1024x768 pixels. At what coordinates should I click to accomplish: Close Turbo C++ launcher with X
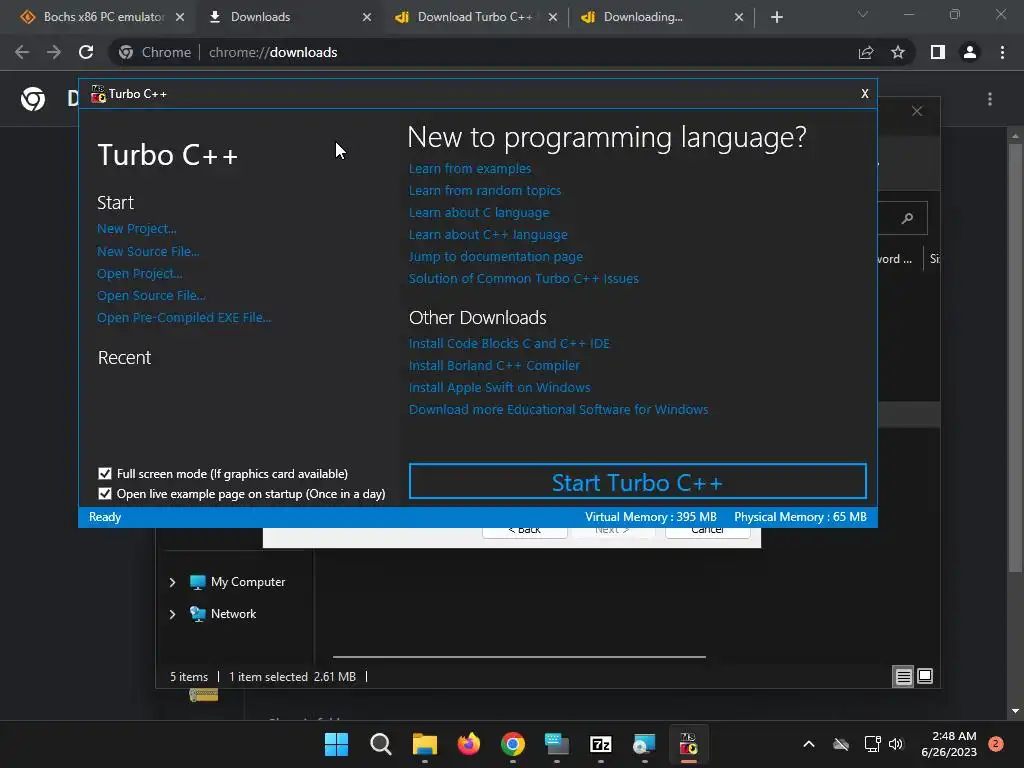[865, 93]
